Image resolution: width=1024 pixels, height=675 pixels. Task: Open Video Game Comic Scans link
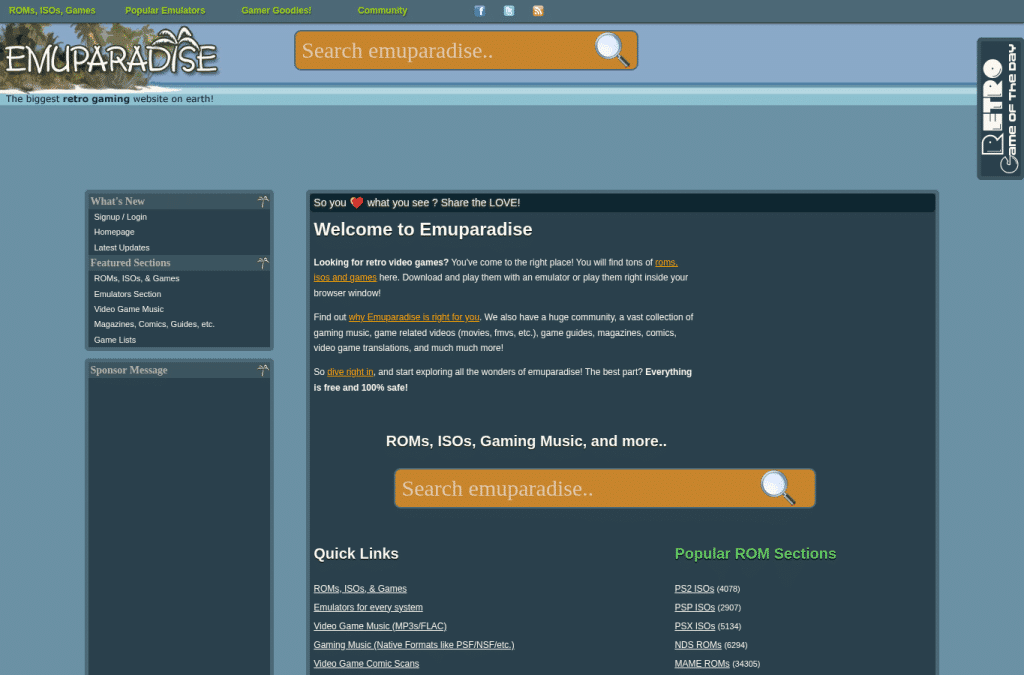(x=366, y=663)
